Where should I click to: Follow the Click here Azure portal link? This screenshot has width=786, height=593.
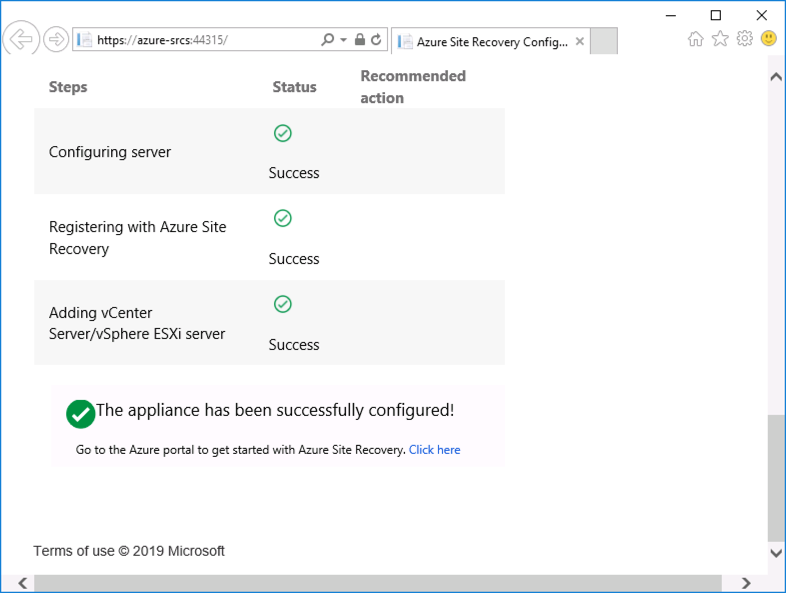tap(435, 450)
